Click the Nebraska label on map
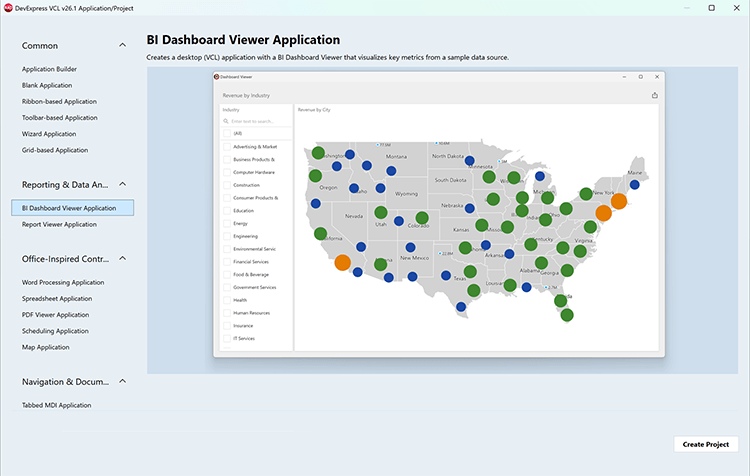The height and width of the screenshot is (476, 750). (452, 205)
